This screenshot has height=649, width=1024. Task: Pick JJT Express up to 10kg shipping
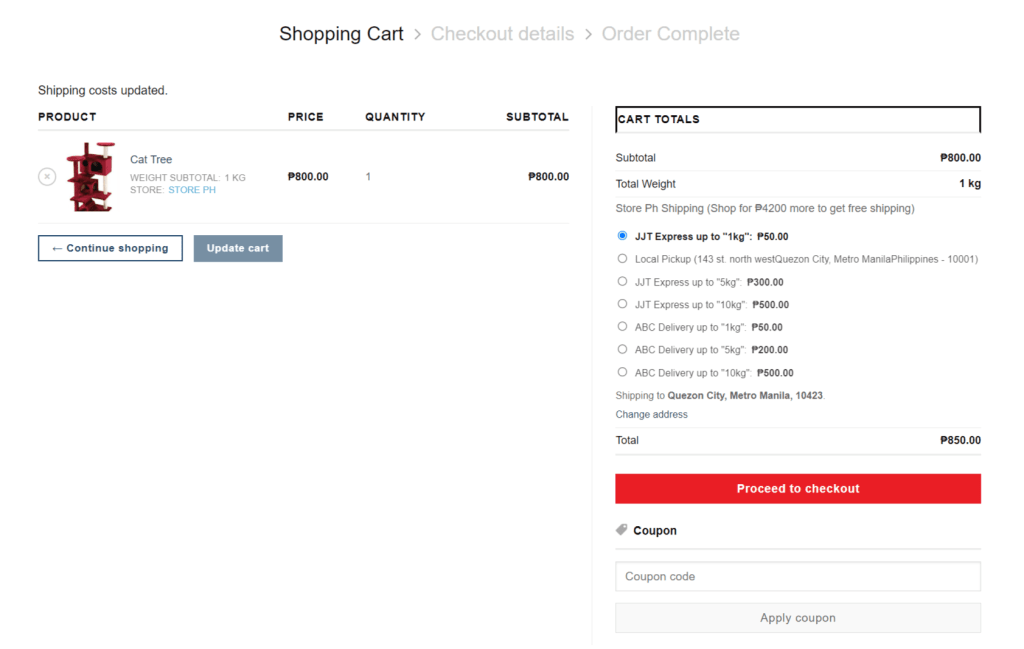click(x=623, y=304)
